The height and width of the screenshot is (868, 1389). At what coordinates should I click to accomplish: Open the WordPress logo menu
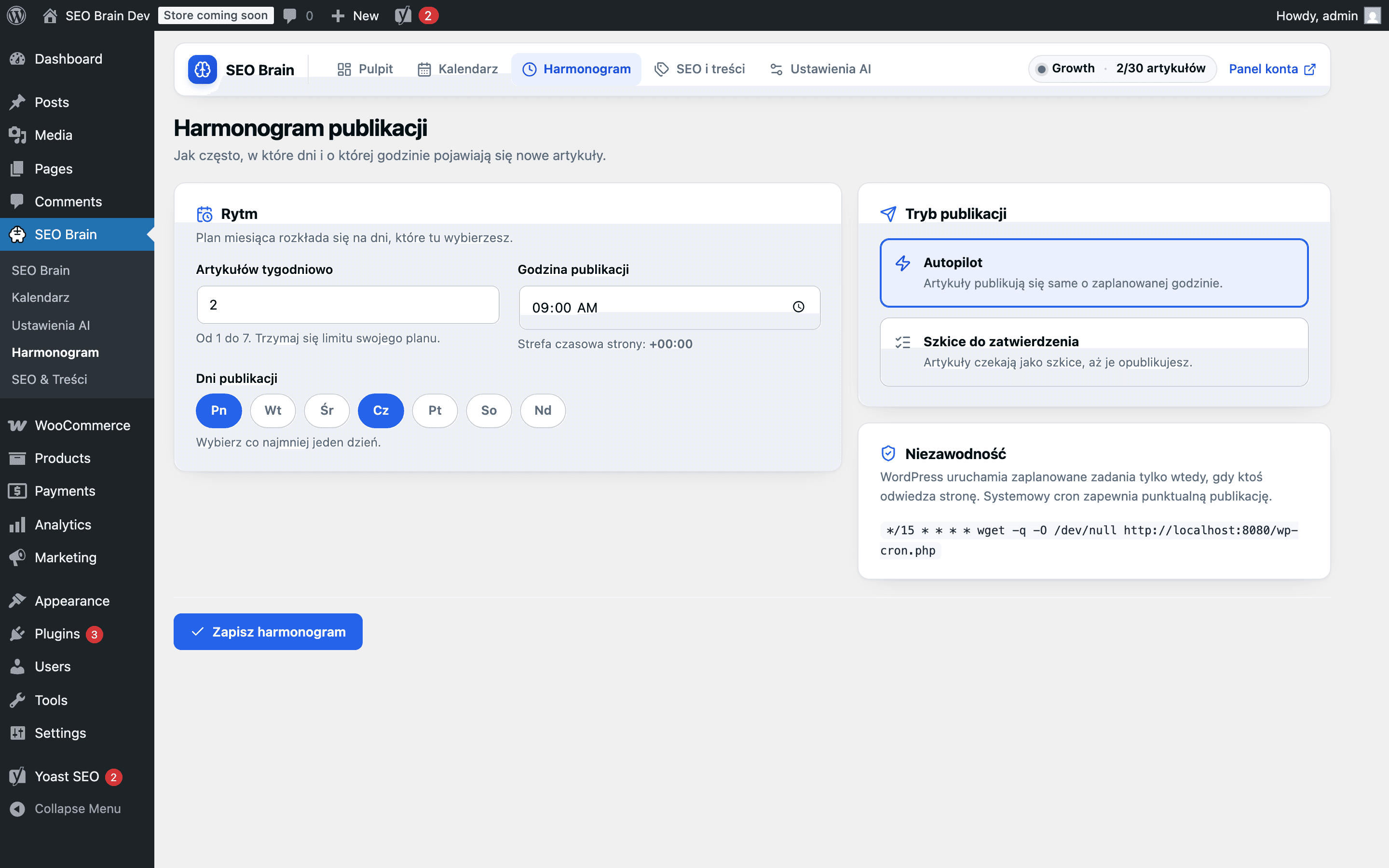coord(17,15)
